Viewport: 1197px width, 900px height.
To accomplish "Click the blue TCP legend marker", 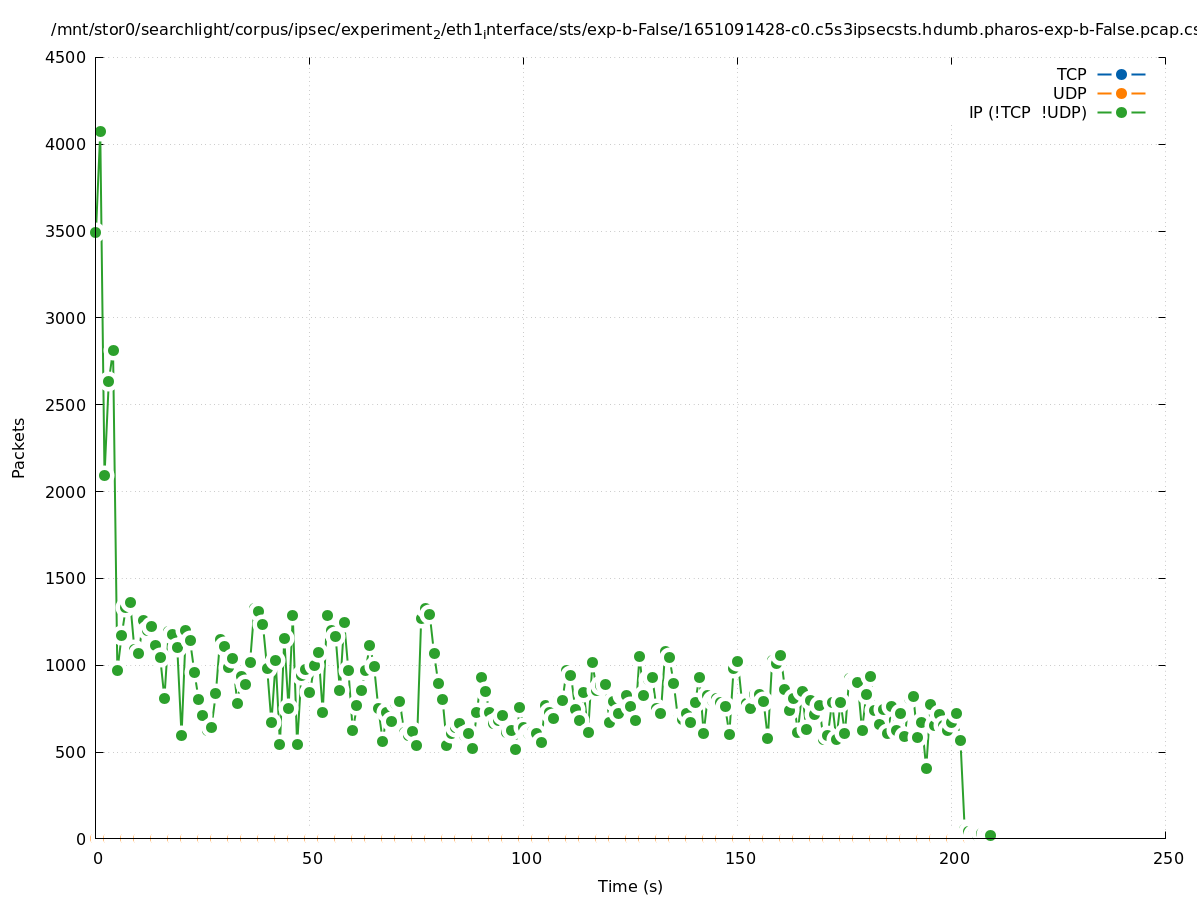I will click(x=1121, y=75).
